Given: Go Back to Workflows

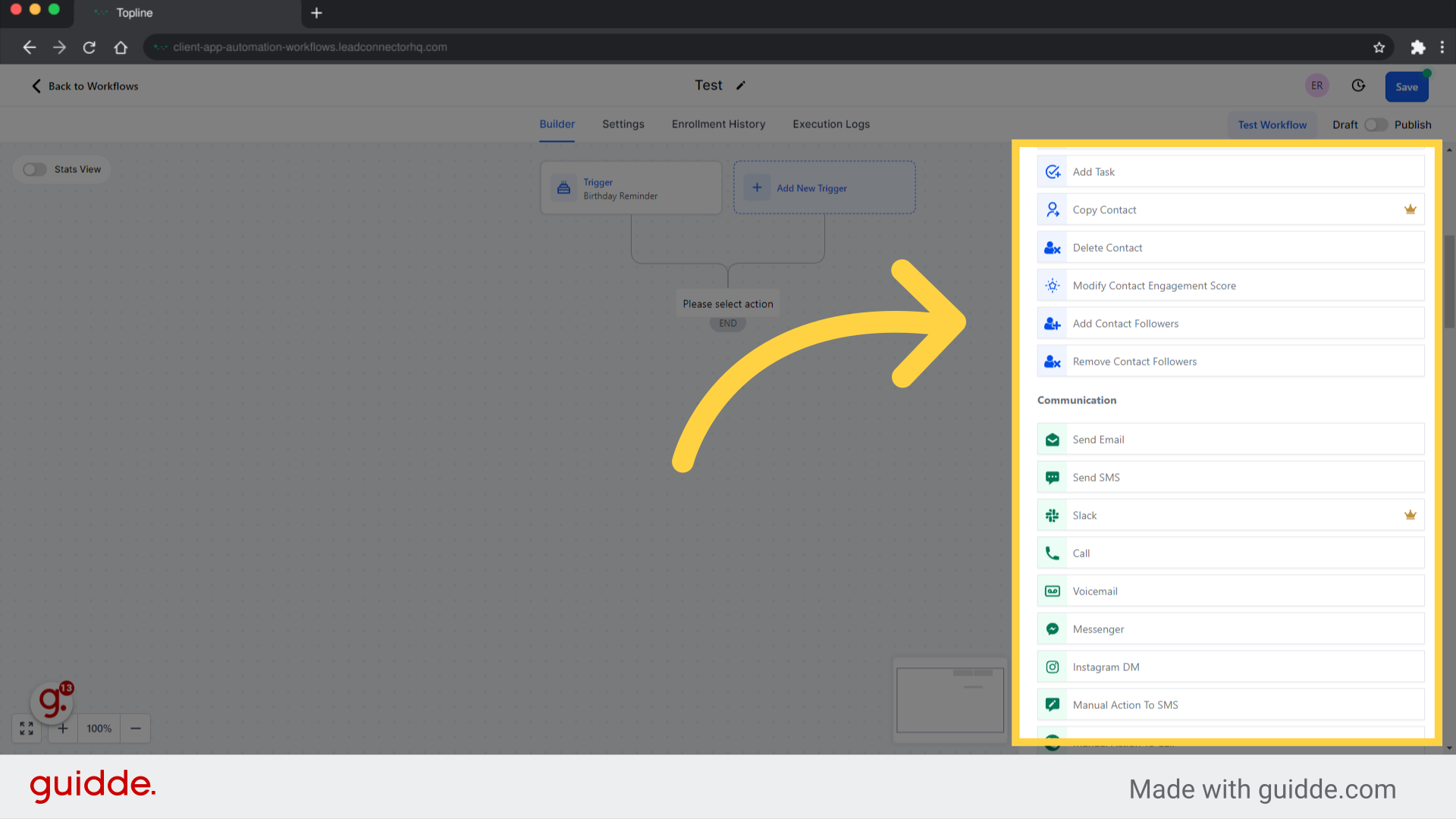Looking at the screenshot, I should coord(85,86).
